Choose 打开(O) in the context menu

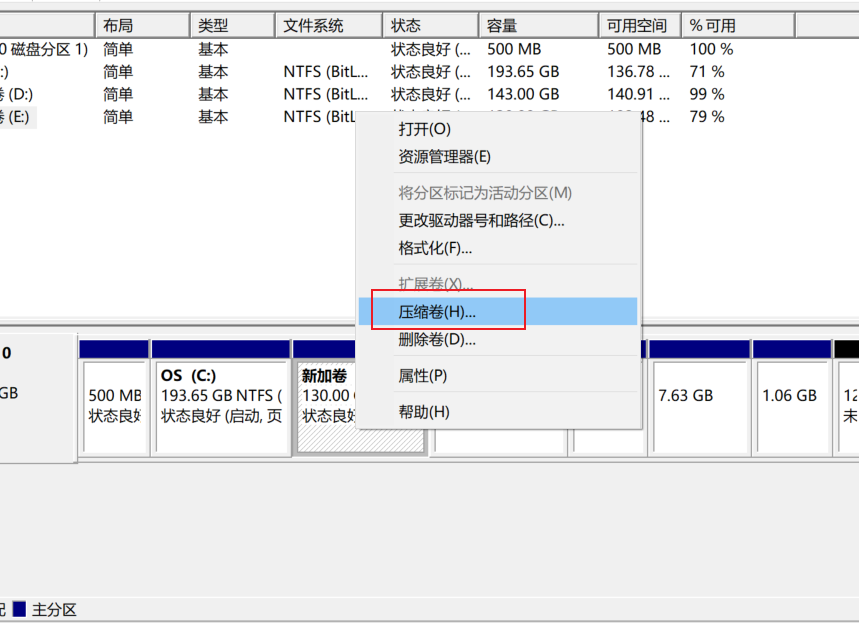point(497,129)
